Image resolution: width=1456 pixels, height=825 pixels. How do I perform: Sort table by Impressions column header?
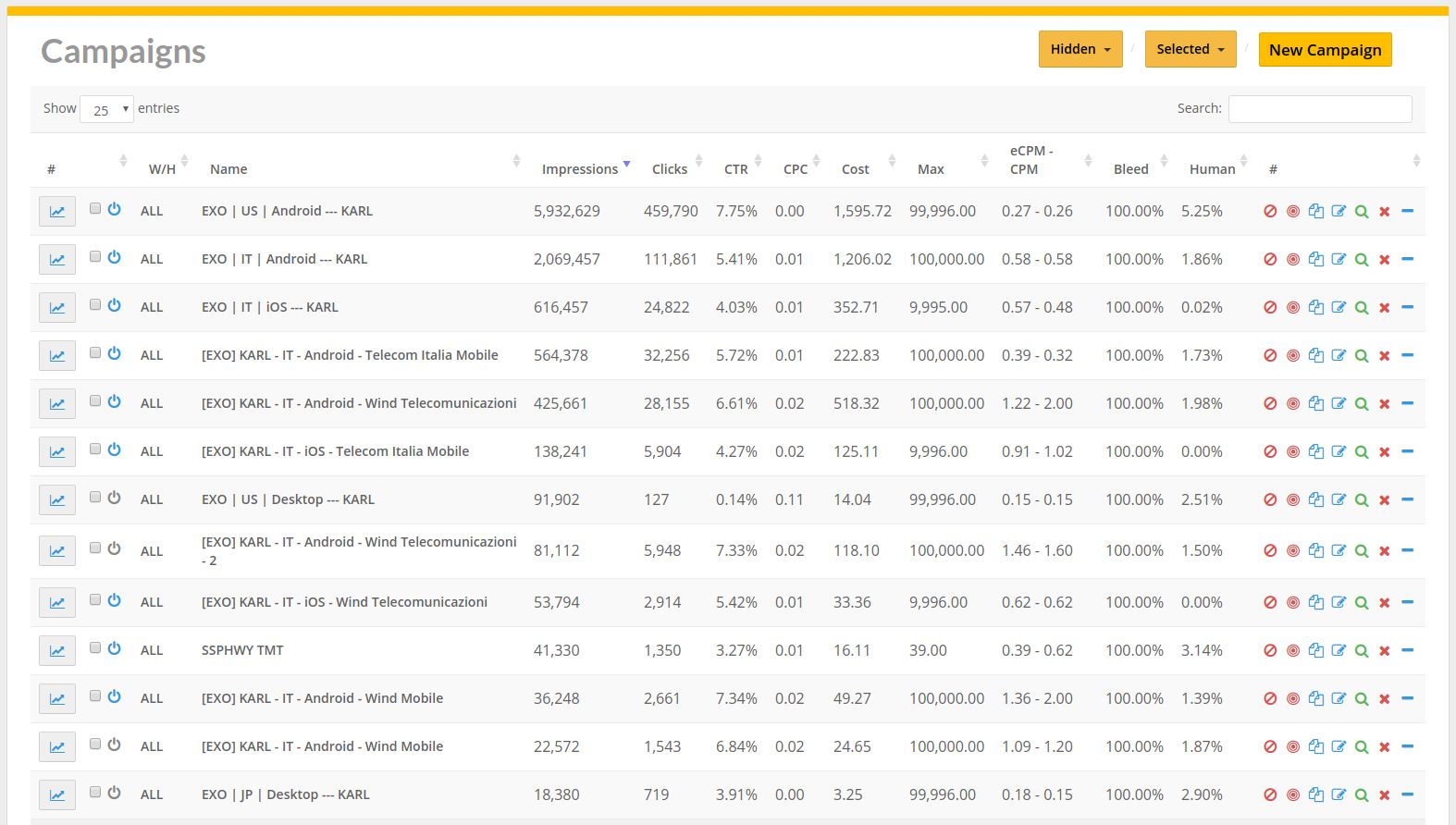(x=580, y=169)
